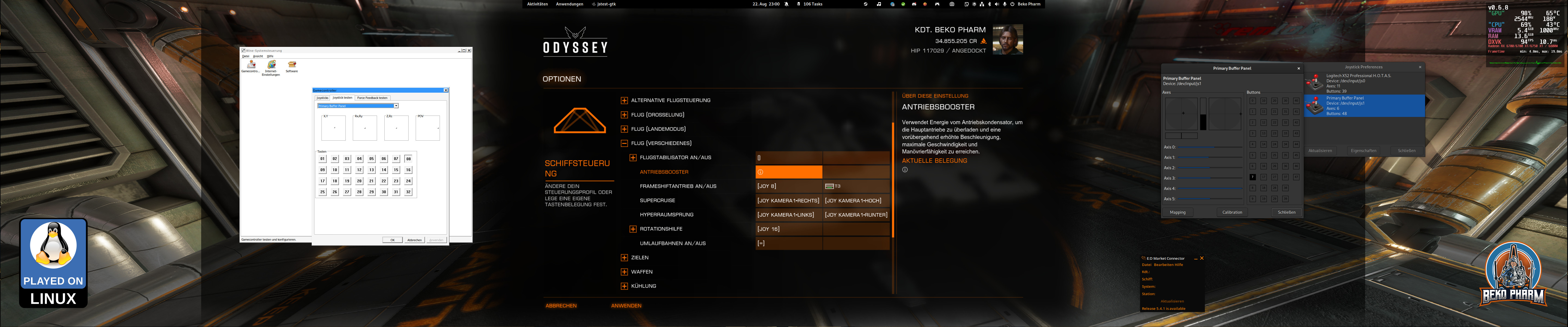This screenshot has width=1568, height=327.
Task: Click the T3 secondary binding slot
Action: click(x=856, y=186)
